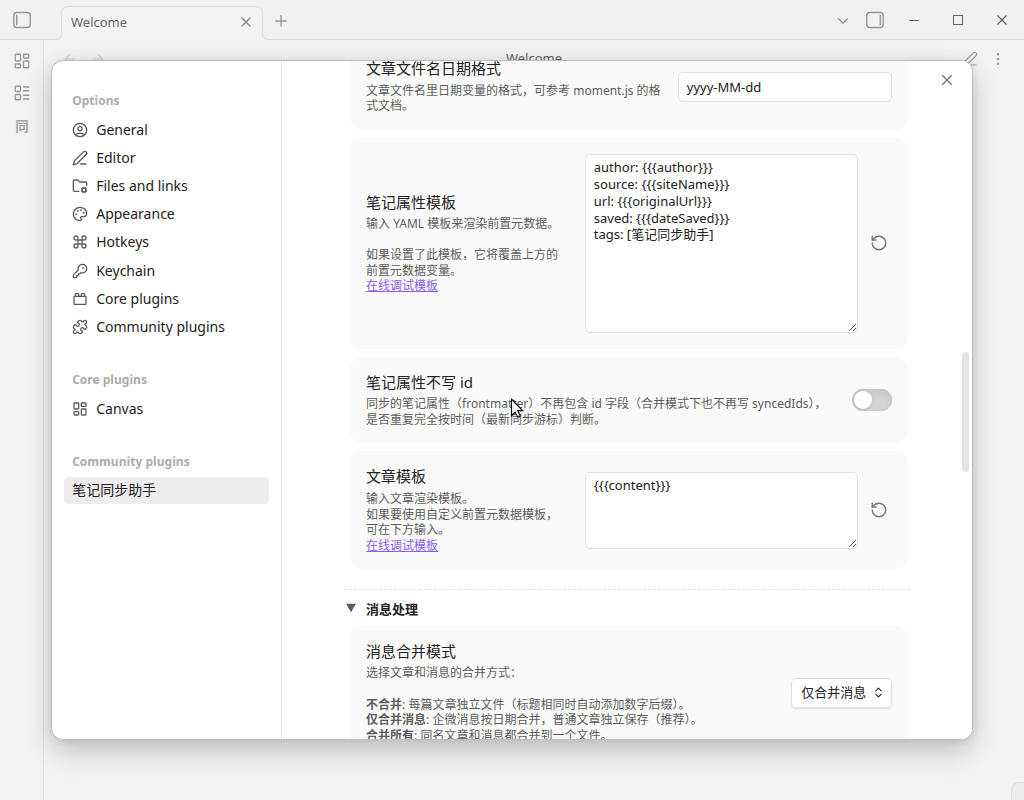The height and width of the screenshot is (800, 1024).
Task: Open Keychain settings
Action: pos(167,271)
